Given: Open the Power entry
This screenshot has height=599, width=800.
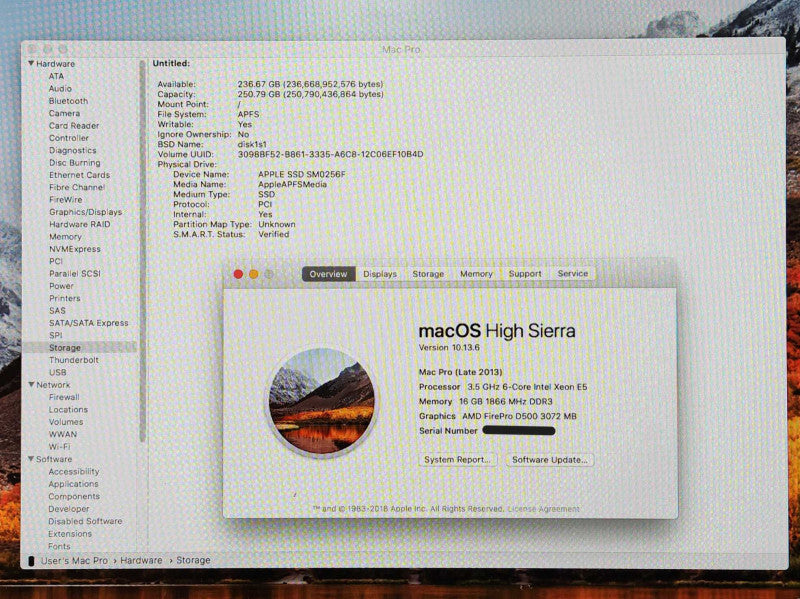Looking at the screenshot, I should [61, 286].
